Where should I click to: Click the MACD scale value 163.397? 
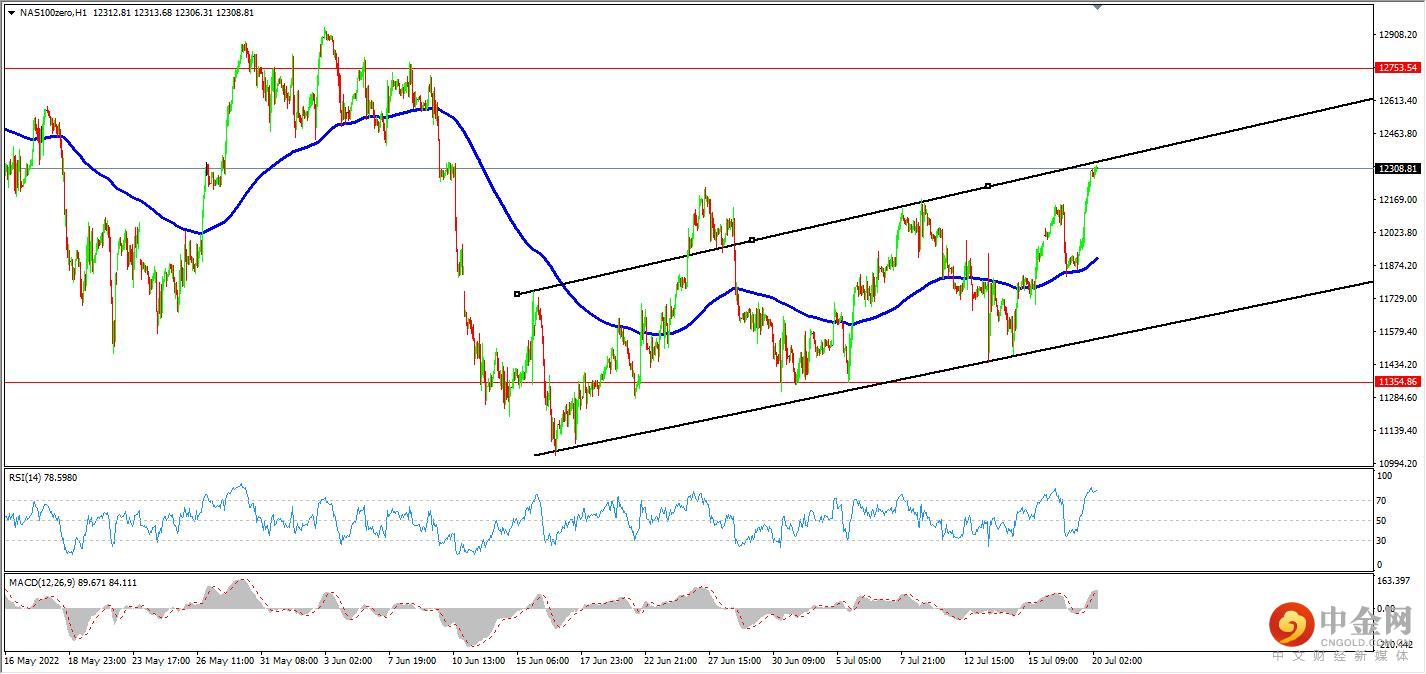[1396, 581]
